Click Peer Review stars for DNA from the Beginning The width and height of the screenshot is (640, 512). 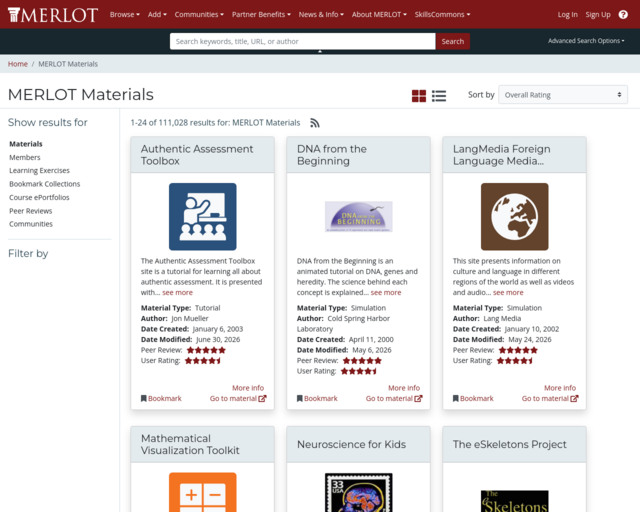point(362,361)
